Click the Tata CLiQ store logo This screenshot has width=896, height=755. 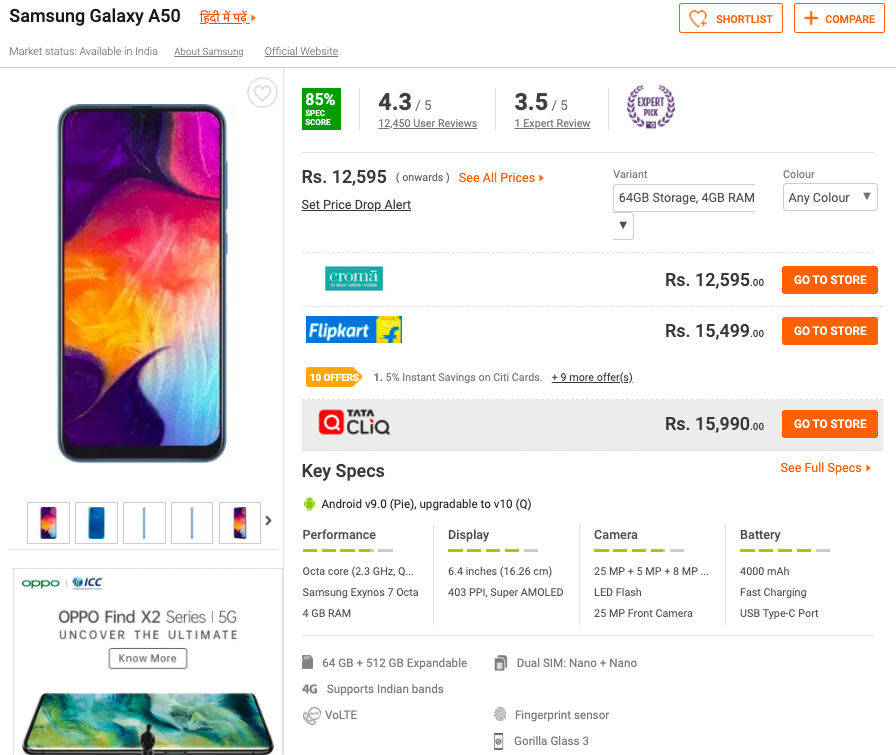click(x=354, y=423)
